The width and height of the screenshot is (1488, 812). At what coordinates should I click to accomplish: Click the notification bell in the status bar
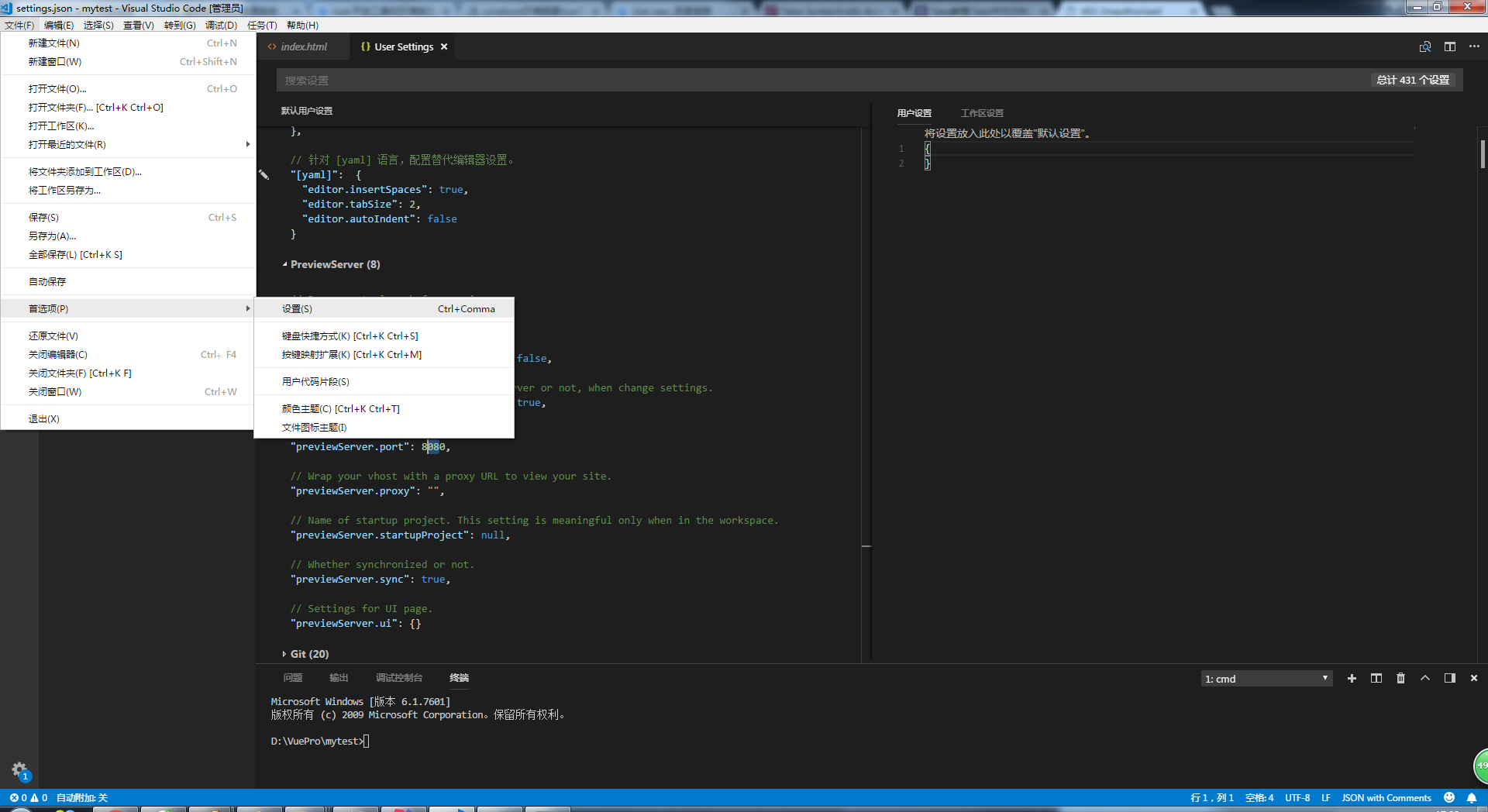(x=1472, y=798)
